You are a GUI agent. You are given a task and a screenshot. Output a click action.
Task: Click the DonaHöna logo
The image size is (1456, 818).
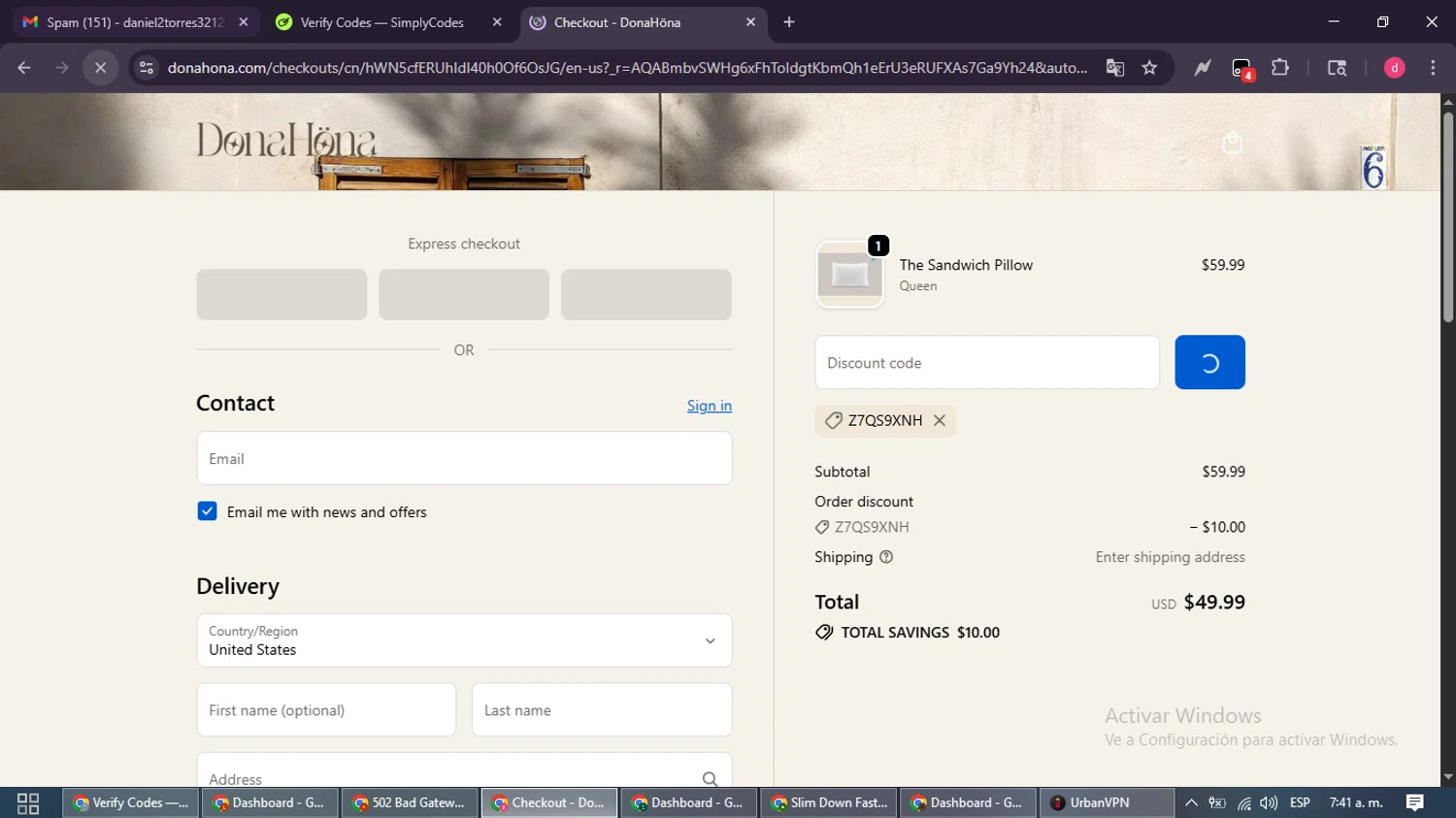pos(286,142)
